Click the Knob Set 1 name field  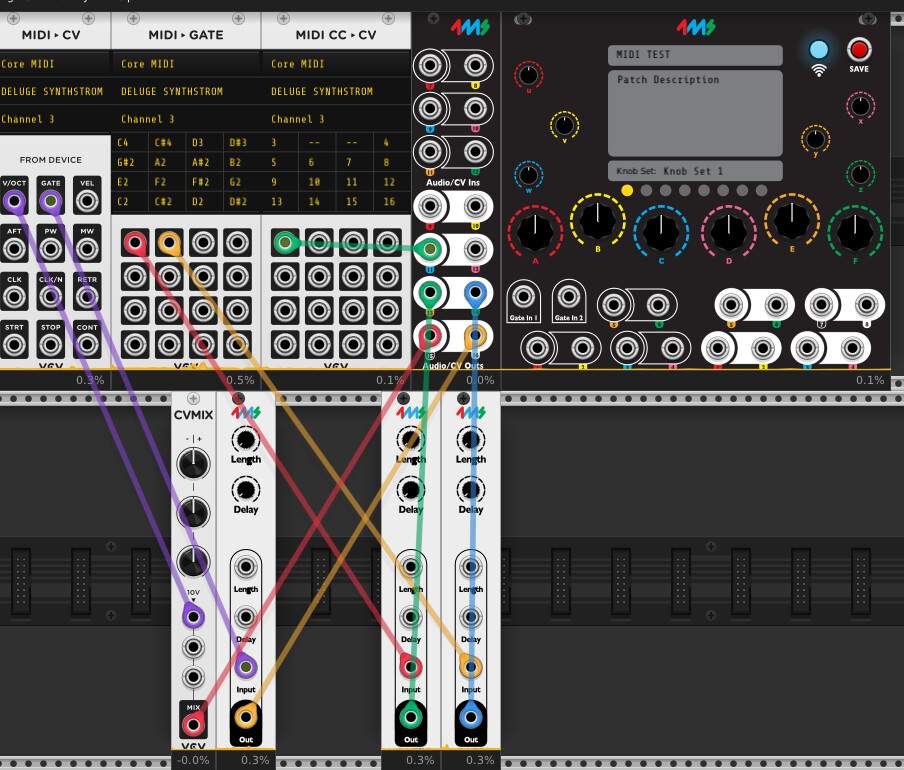pos(695,171)
